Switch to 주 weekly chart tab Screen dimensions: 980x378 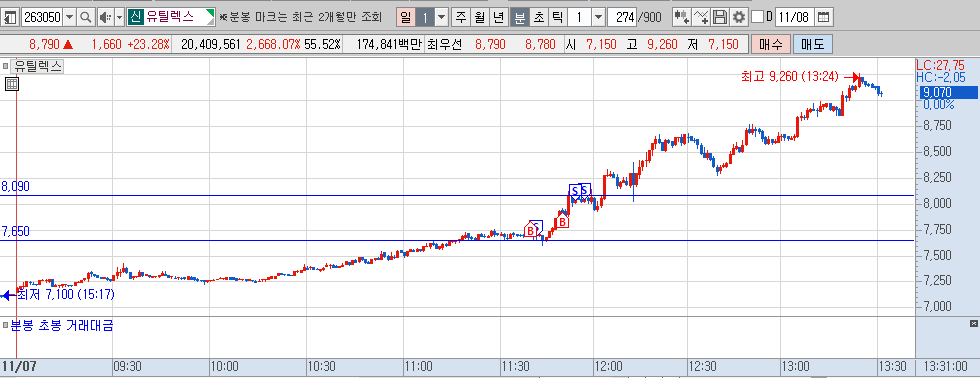(x=461, y=17)
